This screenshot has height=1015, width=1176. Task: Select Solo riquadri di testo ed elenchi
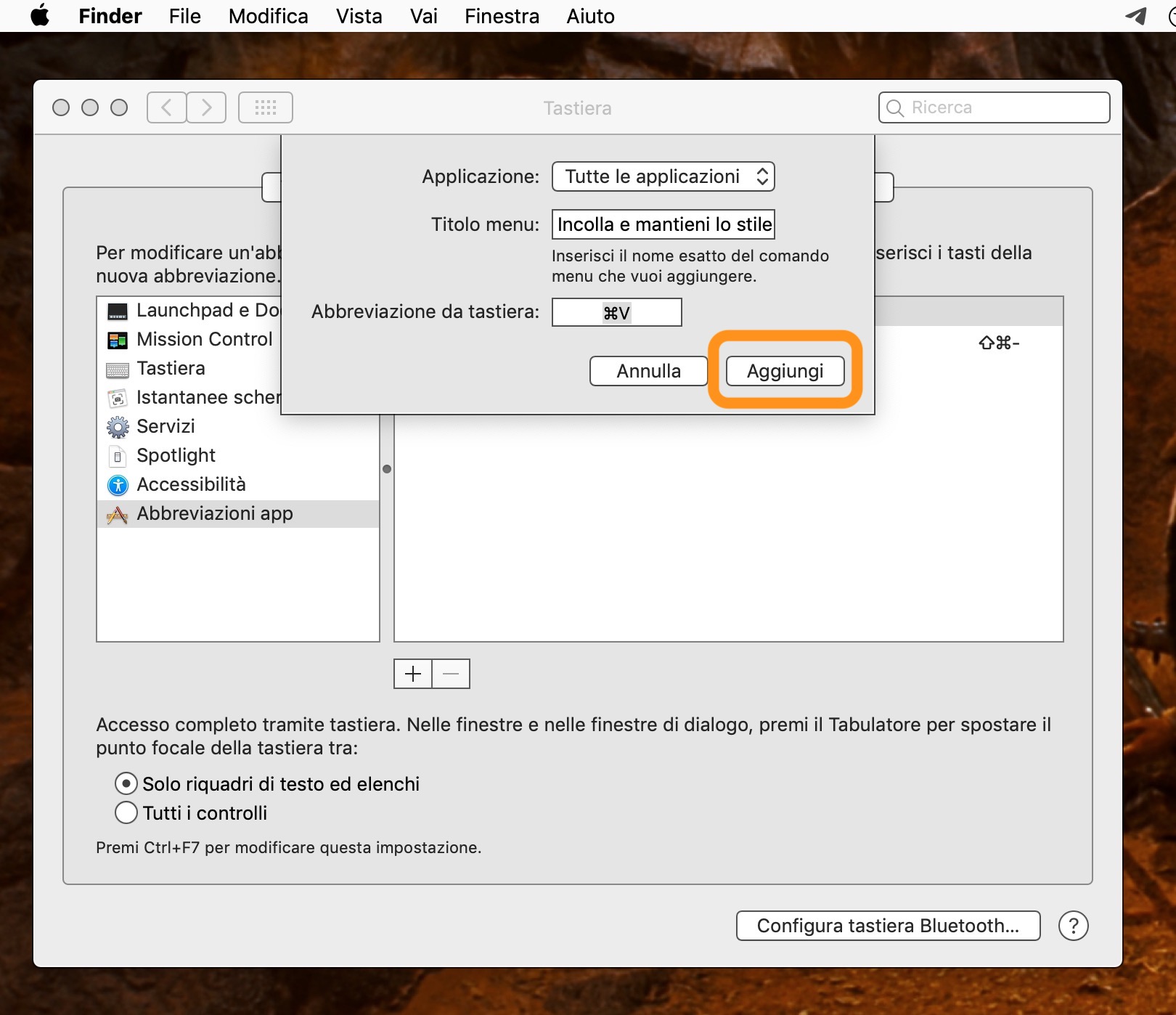point(126,784)
